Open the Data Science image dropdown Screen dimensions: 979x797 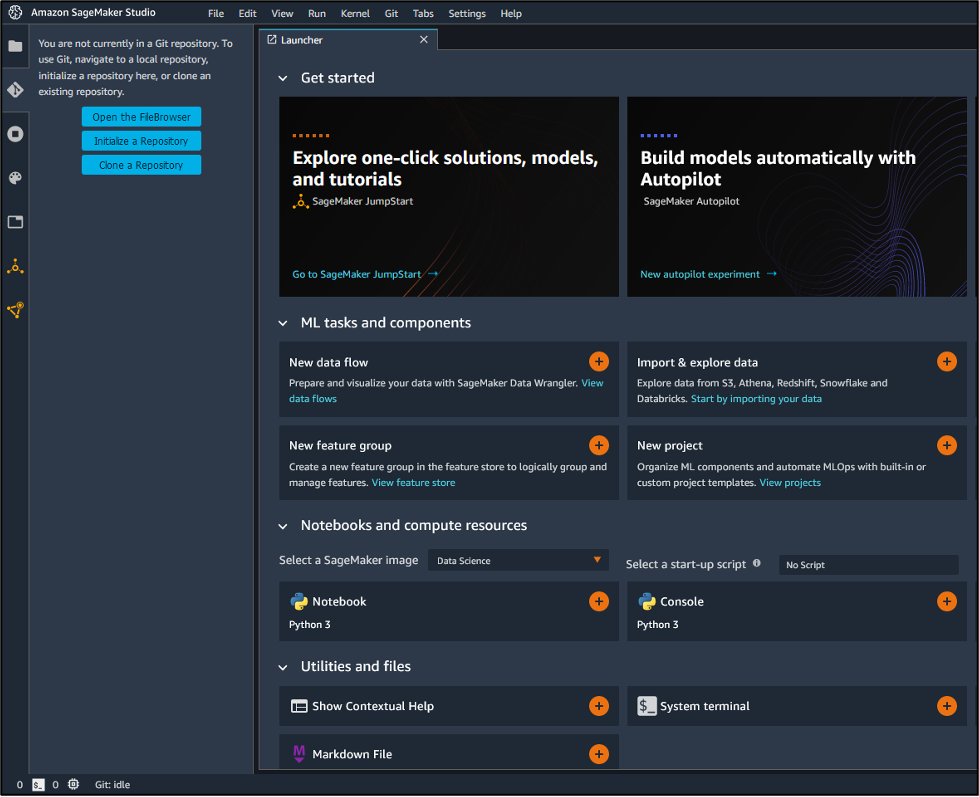pyautogui.click(x=517, y=560)
